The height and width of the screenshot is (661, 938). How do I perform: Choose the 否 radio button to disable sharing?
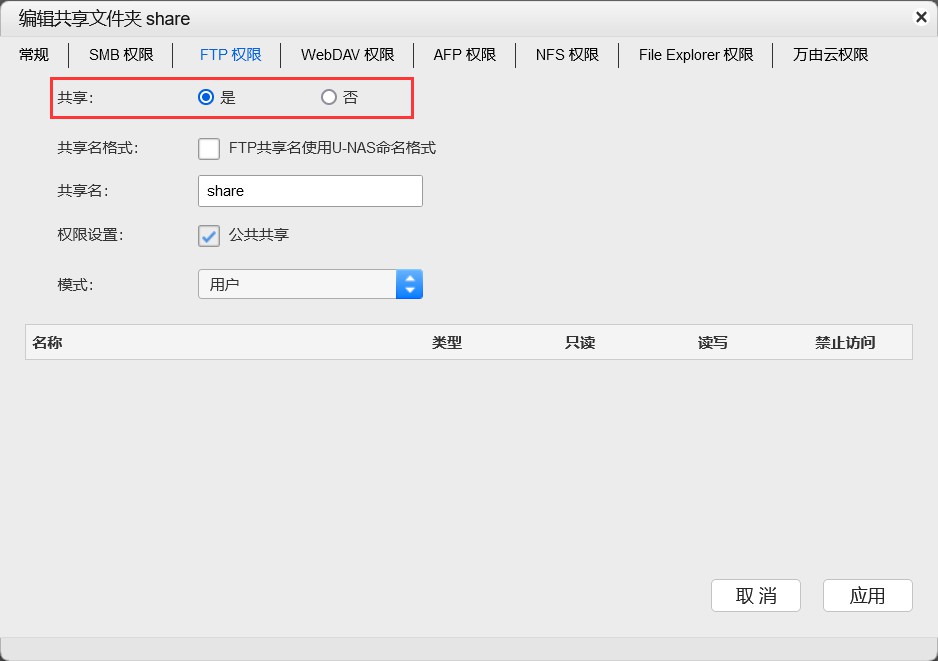(x=328, y=97)
